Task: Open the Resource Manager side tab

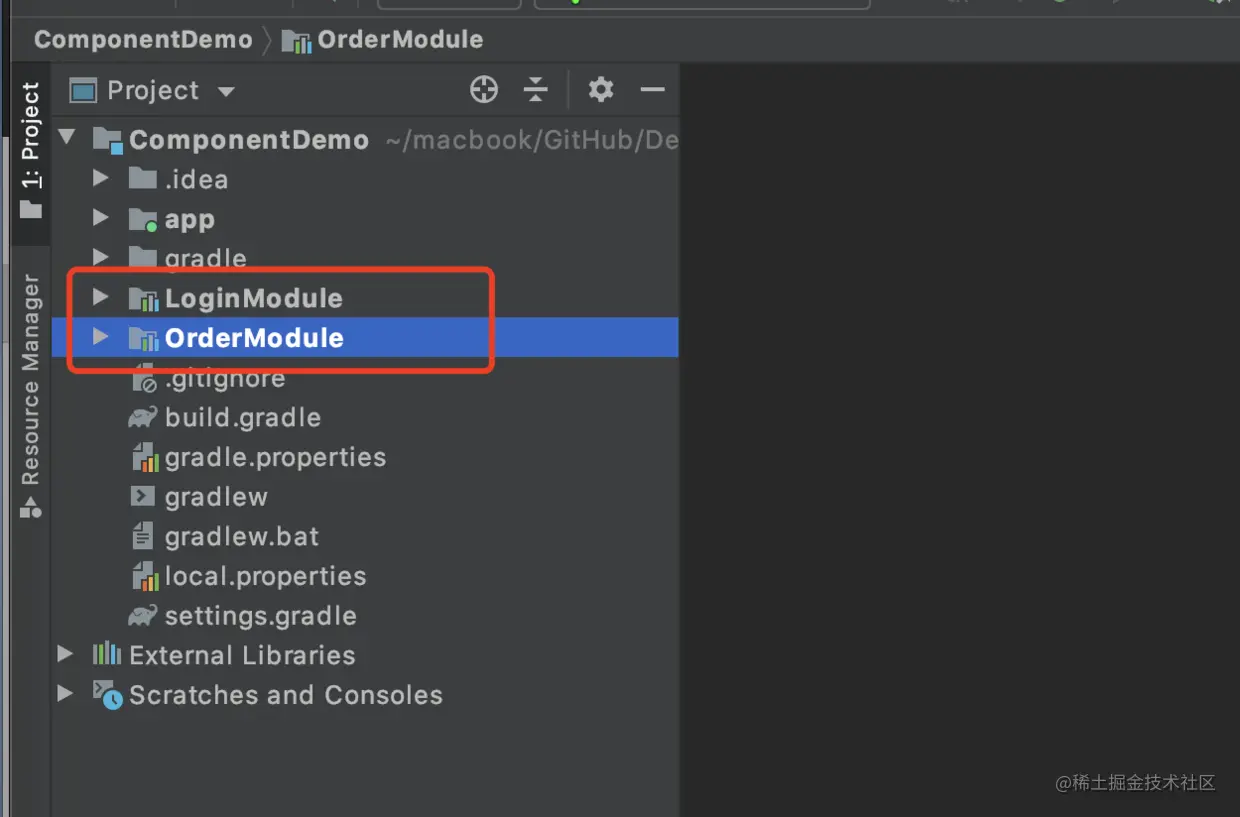Action: [x=31, y=395]
